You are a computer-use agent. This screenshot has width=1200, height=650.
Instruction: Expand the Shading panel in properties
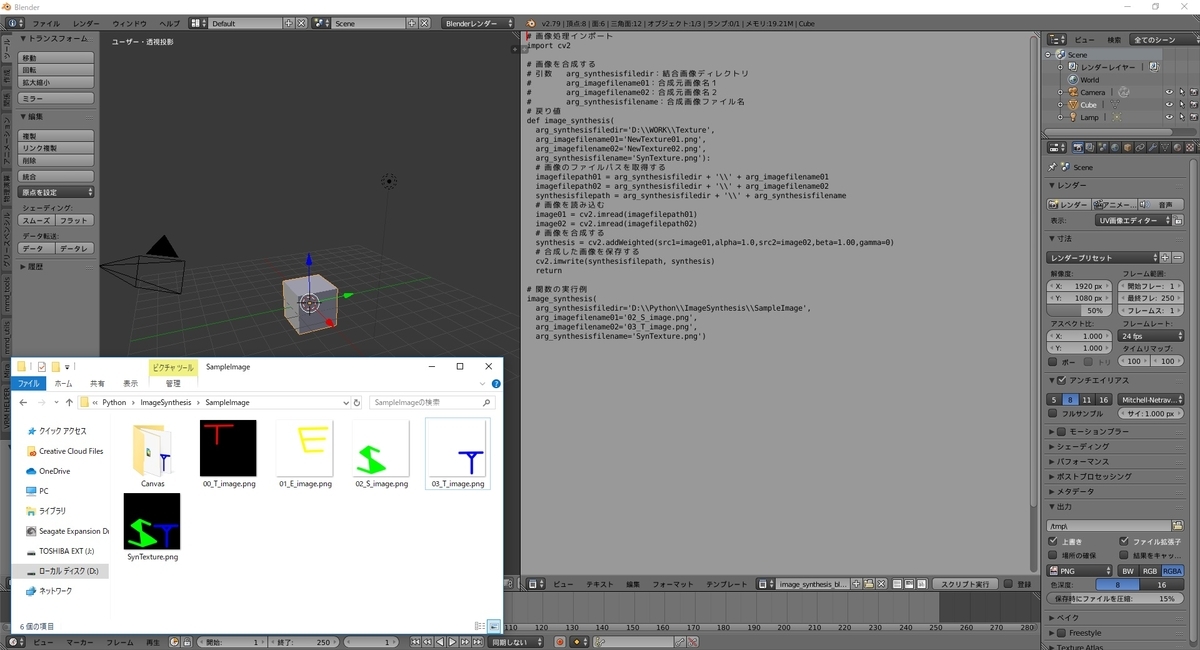point(1083,447)
